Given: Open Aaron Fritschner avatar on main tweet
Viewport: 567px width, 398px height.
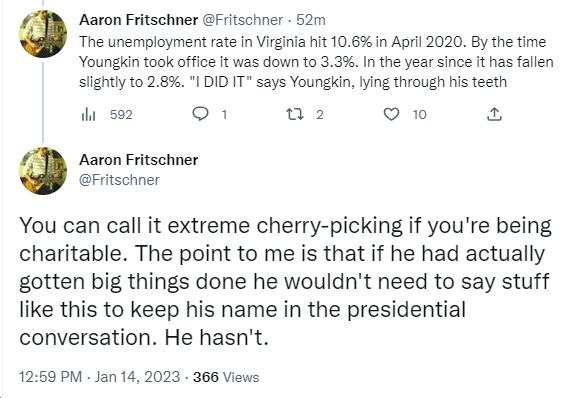Looking at the screenshot, I should 43,171.
